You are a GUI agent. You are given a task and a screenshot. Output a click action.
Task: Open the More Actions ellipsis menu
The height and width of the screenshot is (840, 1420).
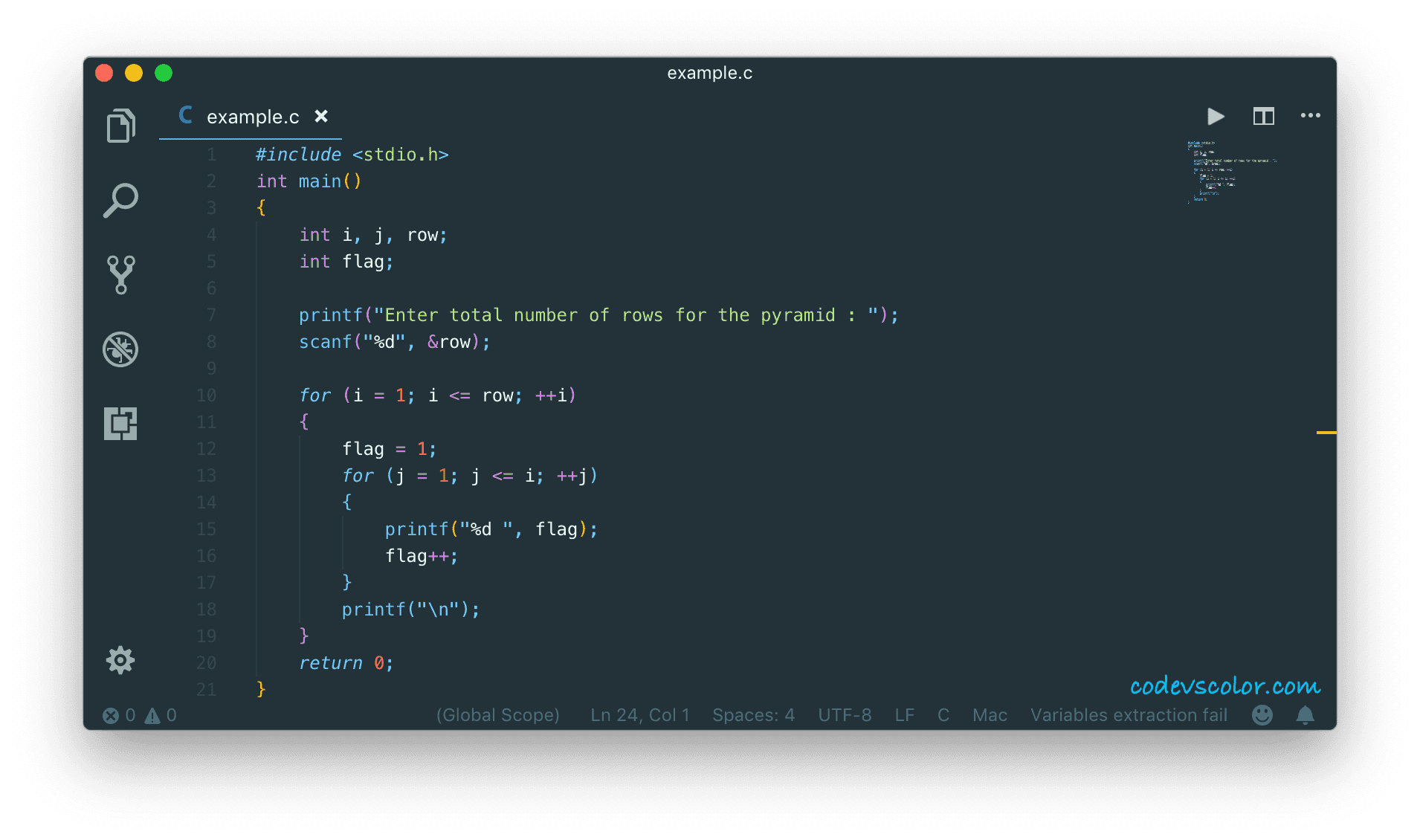pyautogui.click(x=1310, y=115)
